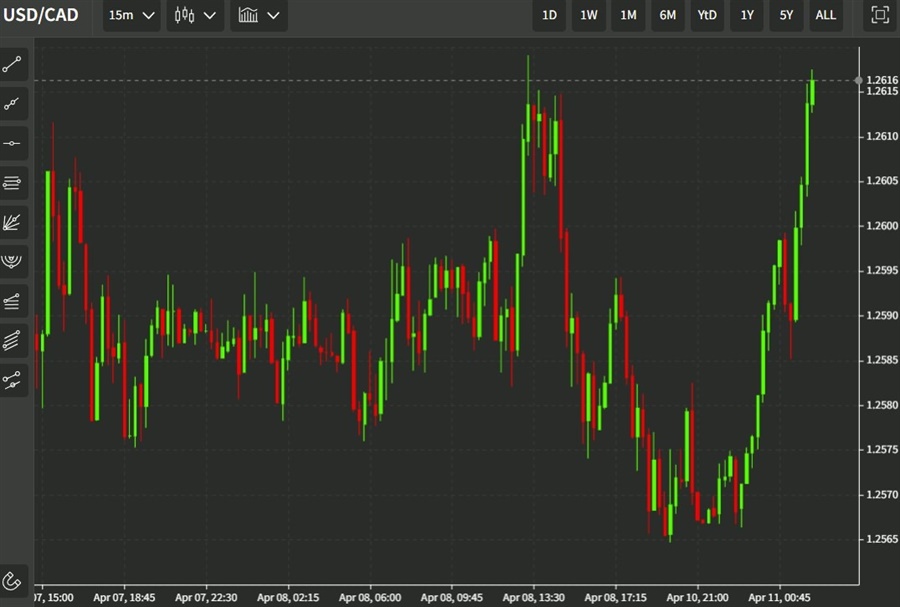
Task: Click the Apr 11, 00:45 time label
Action: point(779,598)
